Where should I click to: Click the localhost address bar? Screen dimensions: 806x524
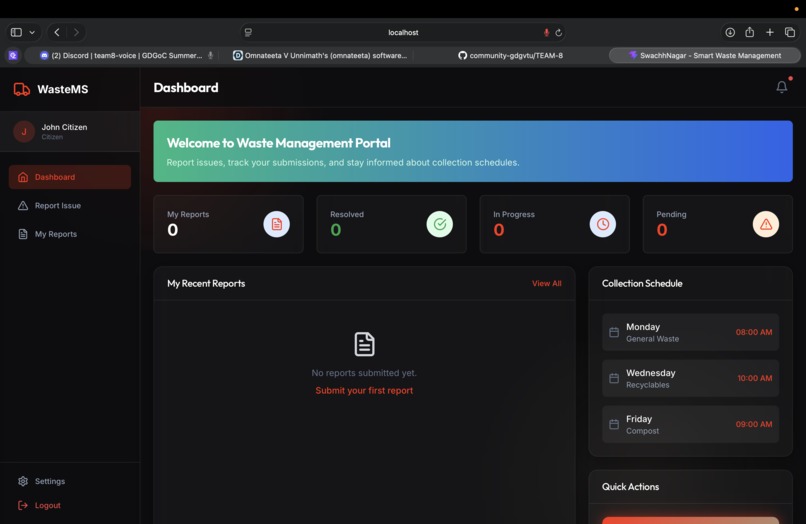[404, 32]
